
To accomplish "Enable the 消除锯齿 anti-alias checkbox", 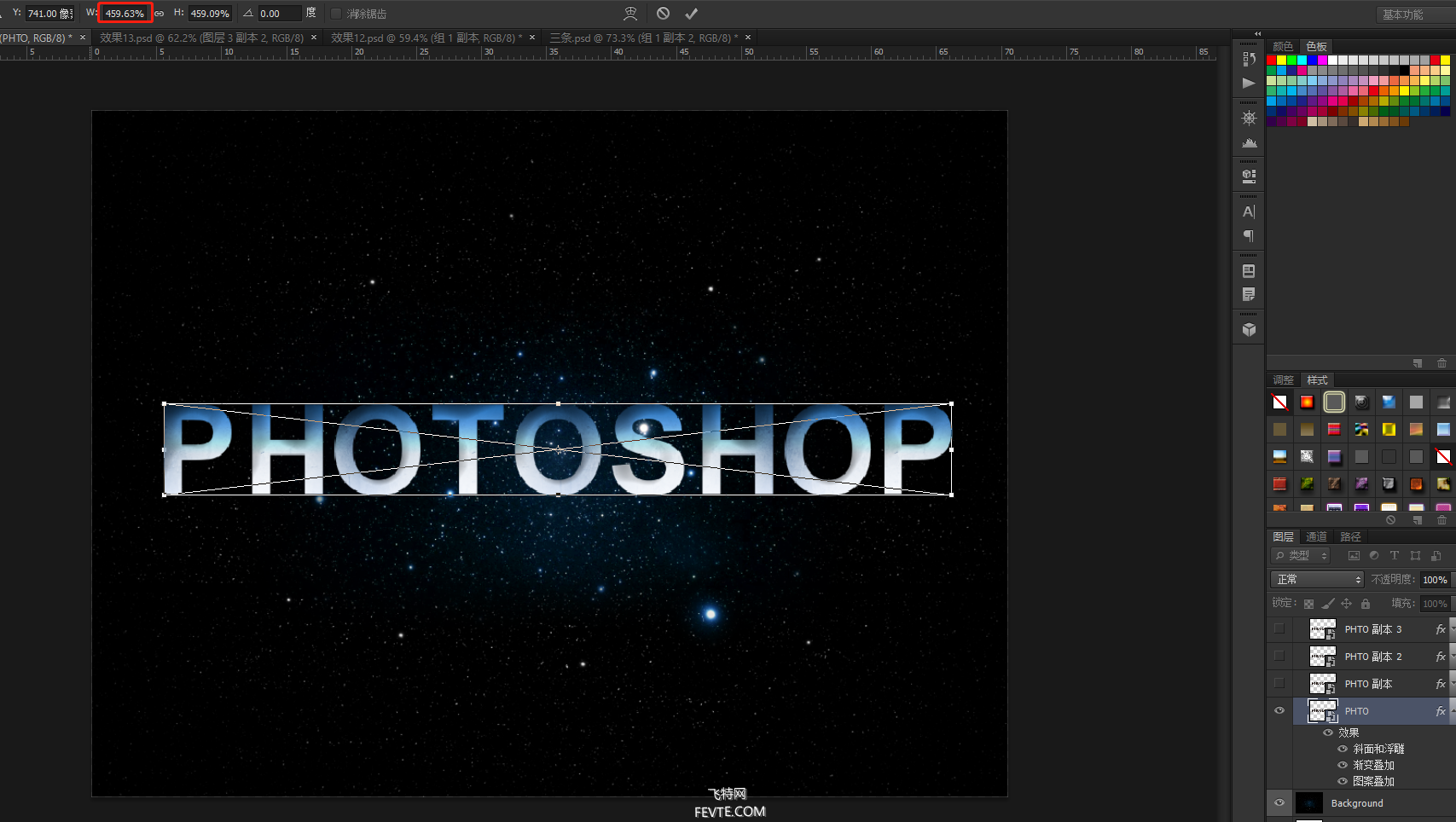I will click(336, 14).
